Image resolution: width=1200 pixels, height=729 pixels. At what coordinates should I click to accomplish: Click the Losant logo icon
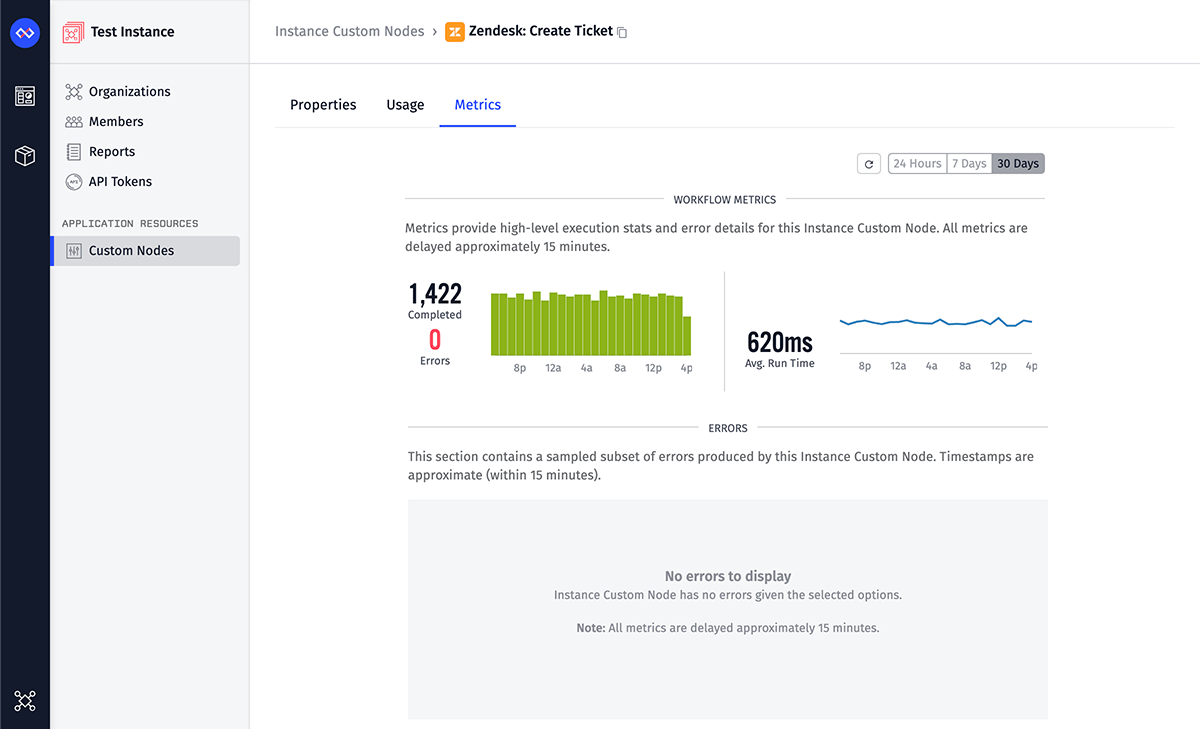tap(24, 33)
